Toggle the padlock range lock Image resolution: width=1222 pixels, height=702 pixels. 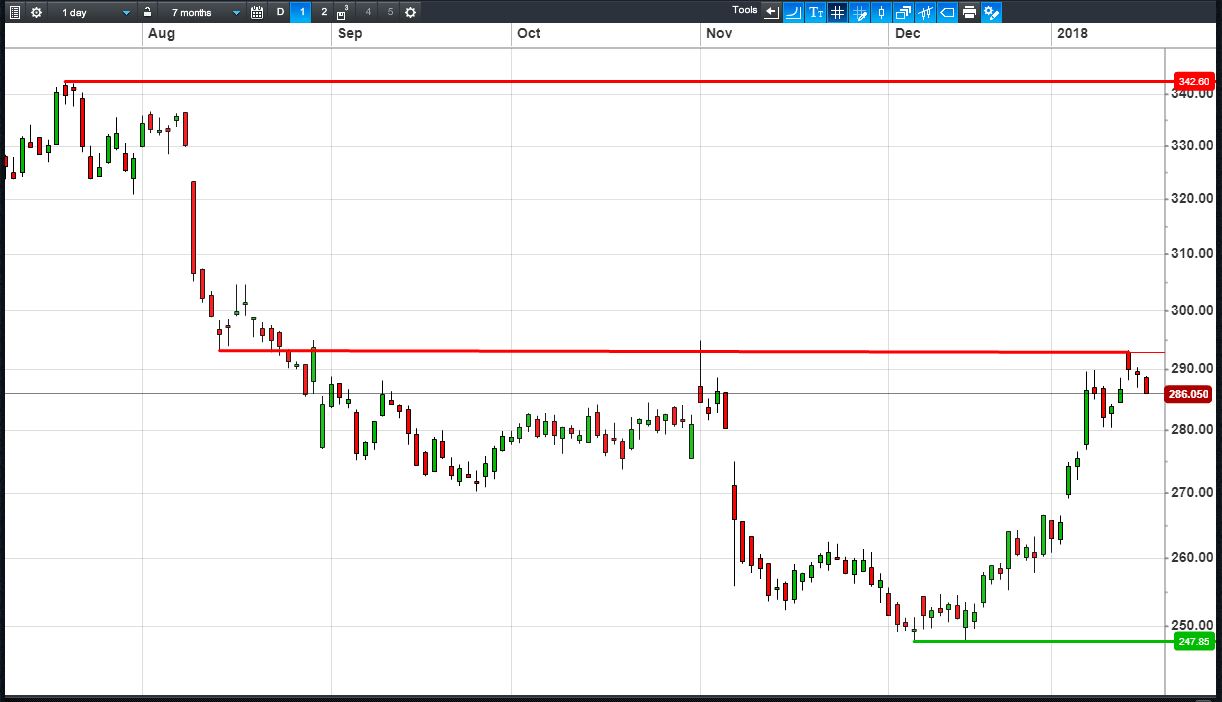pos(148,12)
